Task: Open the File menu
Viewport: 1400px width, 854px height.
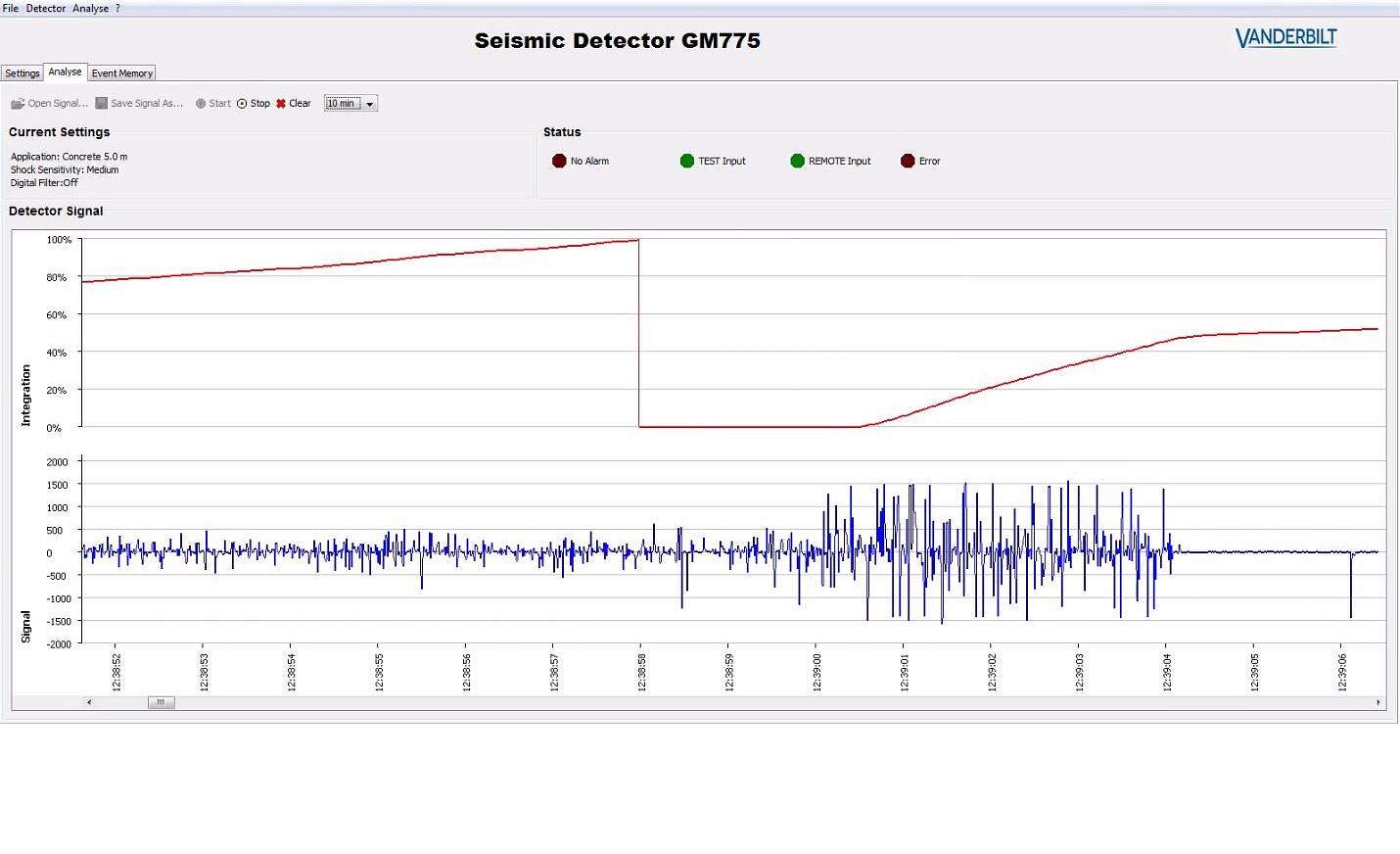Action: coord(11,8)
